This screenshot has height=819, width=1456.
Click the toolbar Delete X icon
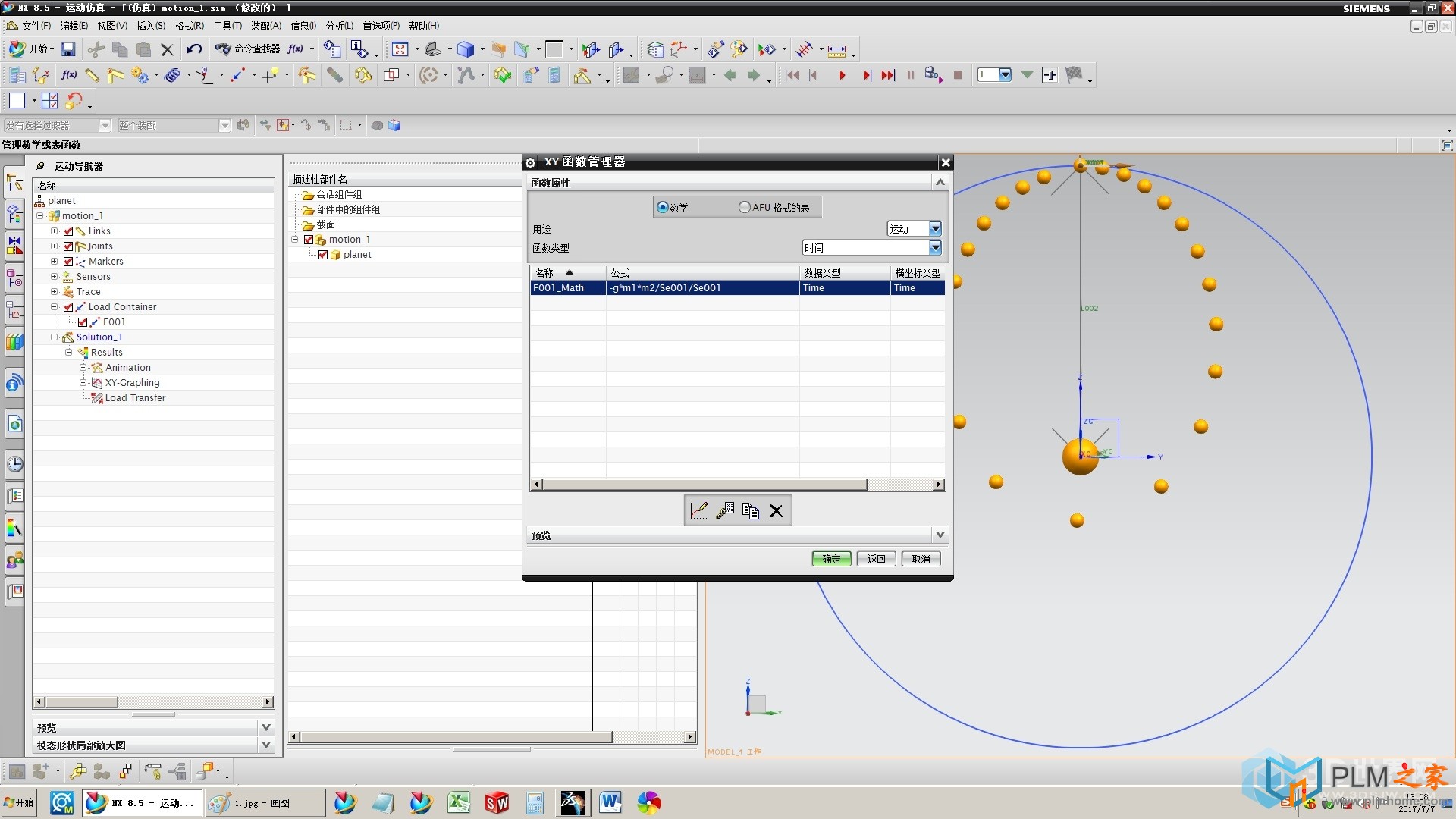coord(167,49)
